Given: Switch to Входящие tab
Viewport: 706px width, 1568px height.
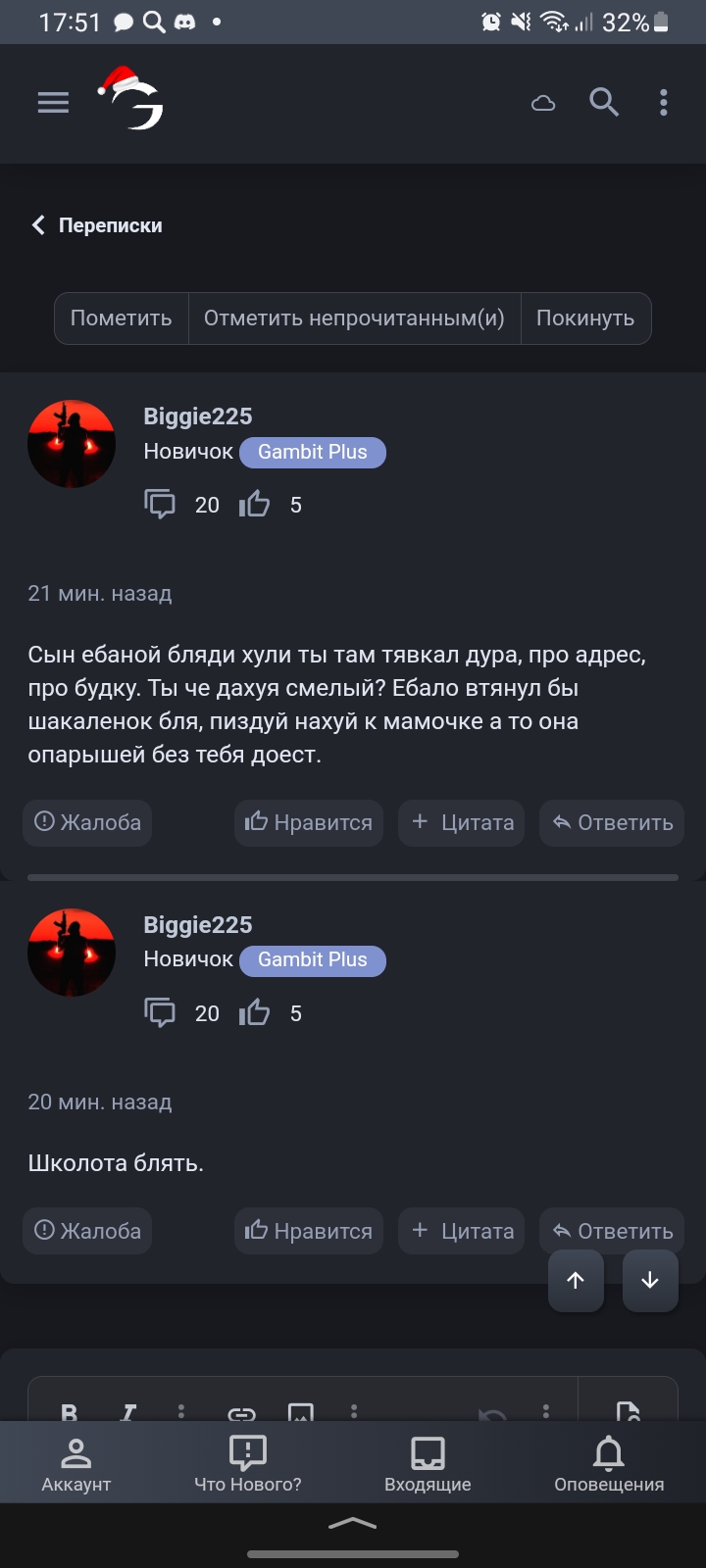Looking at the screenshot, I should coord(428,1463).
